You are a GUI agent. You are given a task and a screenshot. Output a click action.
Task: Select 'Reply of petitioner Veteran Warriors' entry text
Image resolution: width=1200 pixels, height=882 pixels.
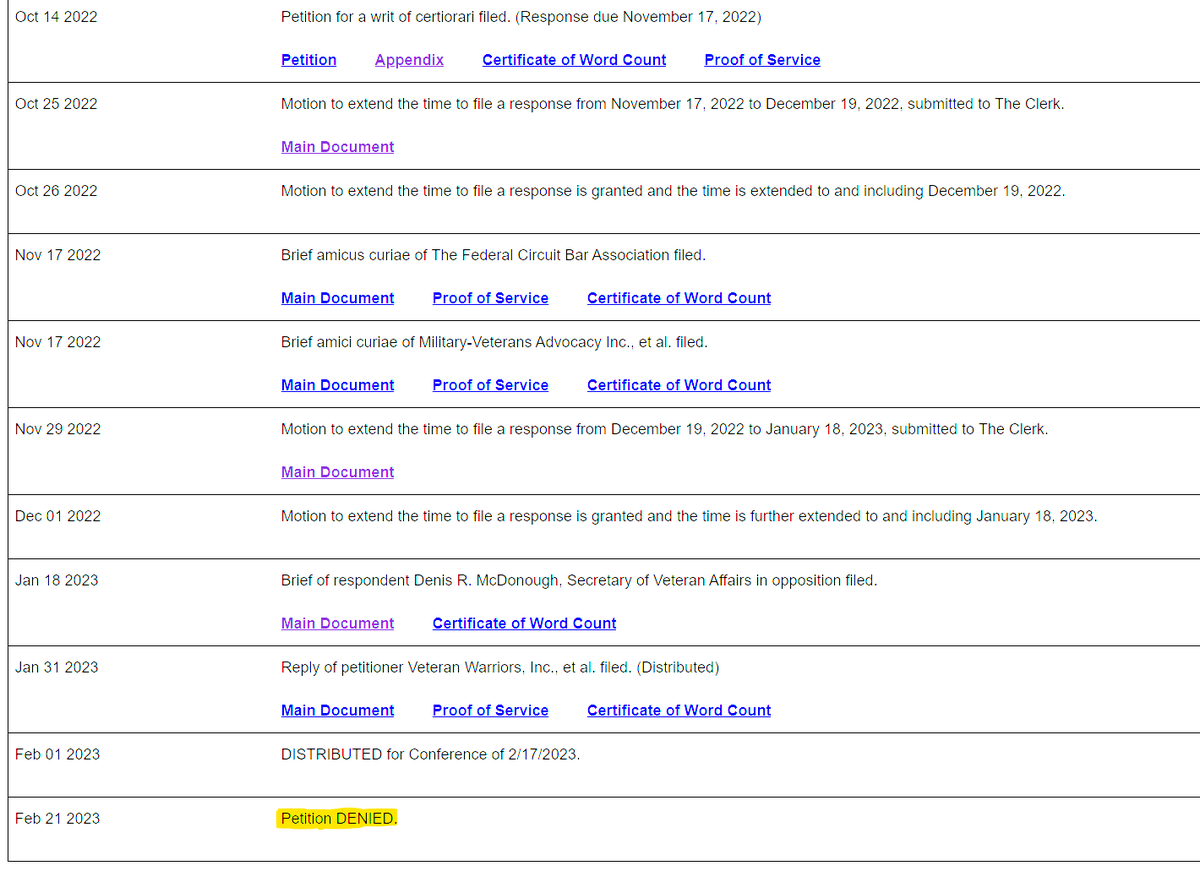tap(500, 667)
